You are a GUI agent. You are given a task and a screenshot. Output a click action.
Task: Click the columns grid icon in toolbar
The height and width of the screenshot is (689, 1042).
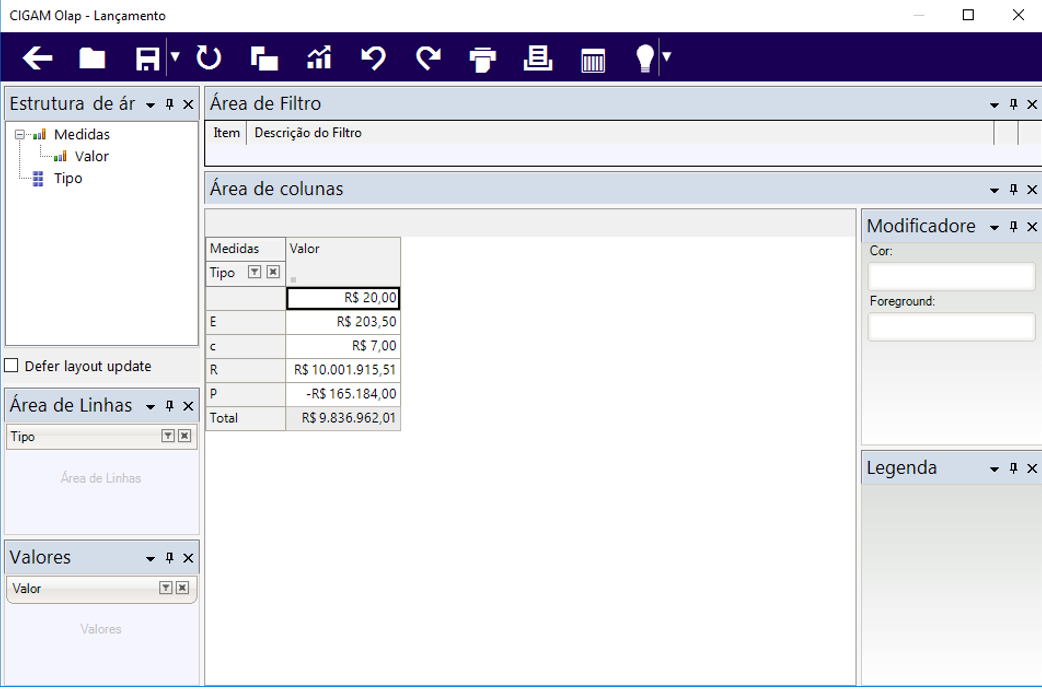click(x=593, y=60)
